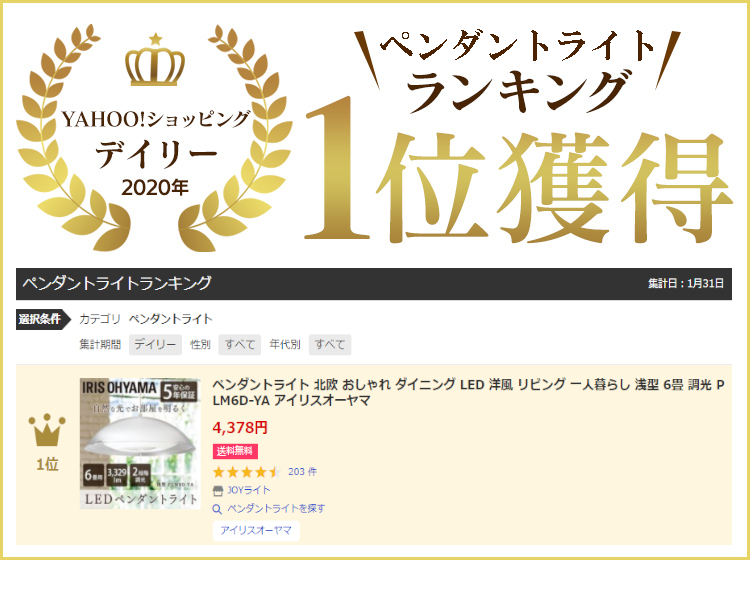Click the 1位 rank text

tap(47, 464)
